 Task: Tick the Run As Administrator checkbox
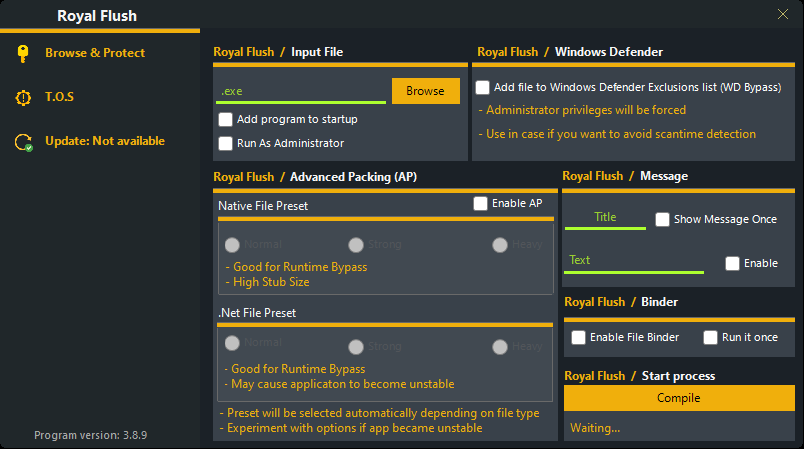(226, 143)
